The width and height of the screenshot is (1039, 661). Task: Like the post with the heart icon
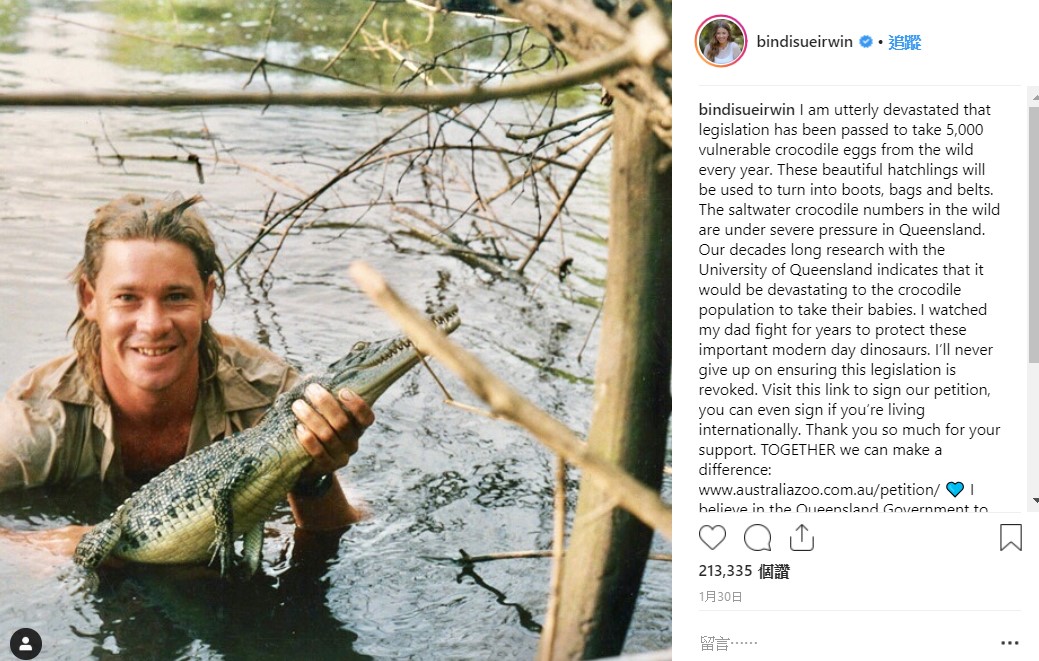click(x=712, y=538)
